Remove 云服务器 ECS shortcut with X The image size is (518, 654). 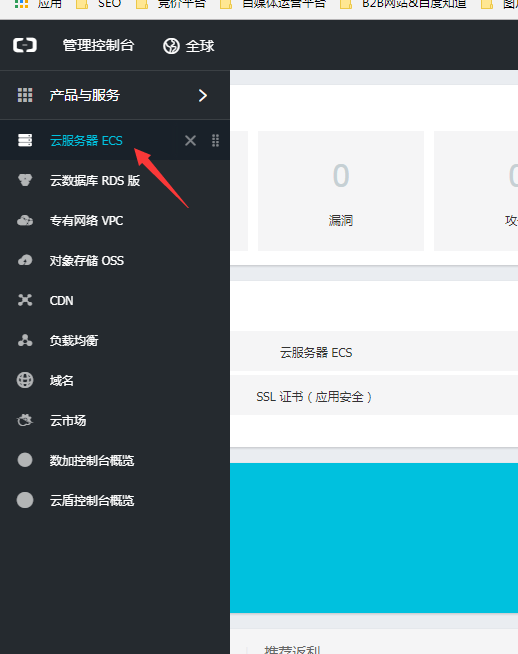tap(190, 141)
